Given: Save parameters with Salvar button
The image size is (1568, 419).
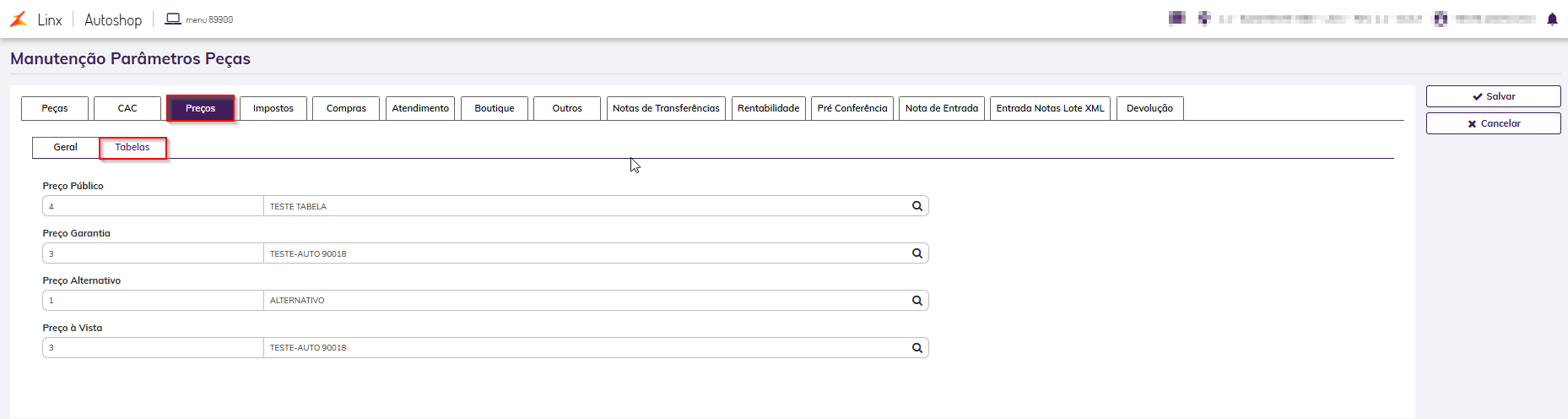Looking at the screenshot, I should point(1493,96).
